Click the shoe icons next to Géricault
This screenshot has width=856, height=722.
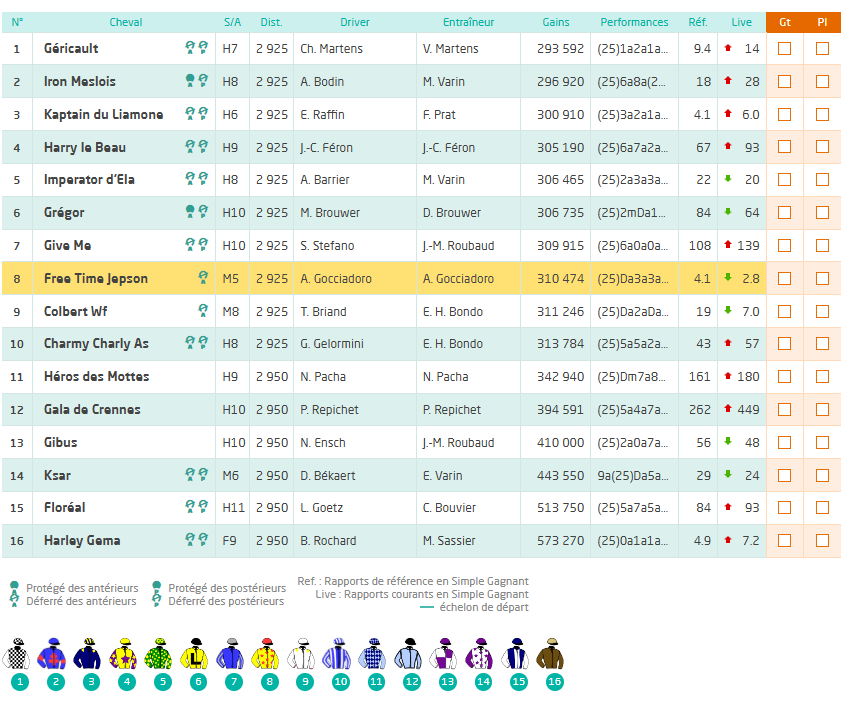click(196, 48)
